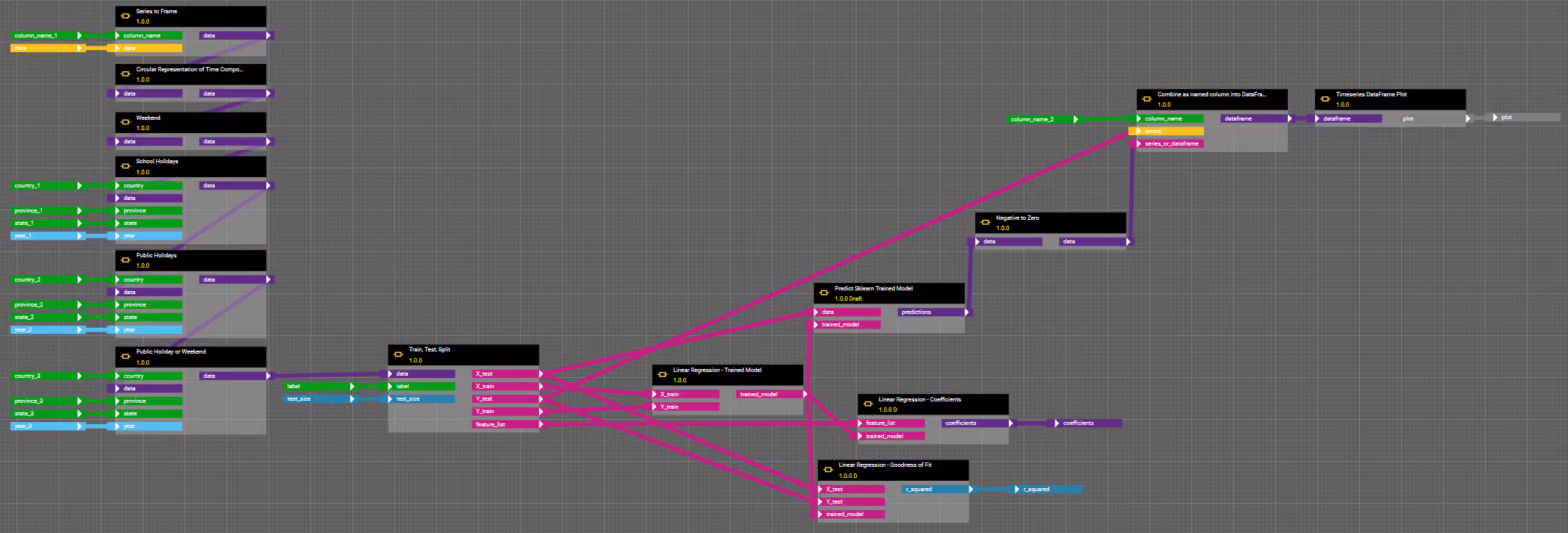This screenshot has width=1568, height=533.
Task: Click the country_2 workflow input
Action: 47,280
